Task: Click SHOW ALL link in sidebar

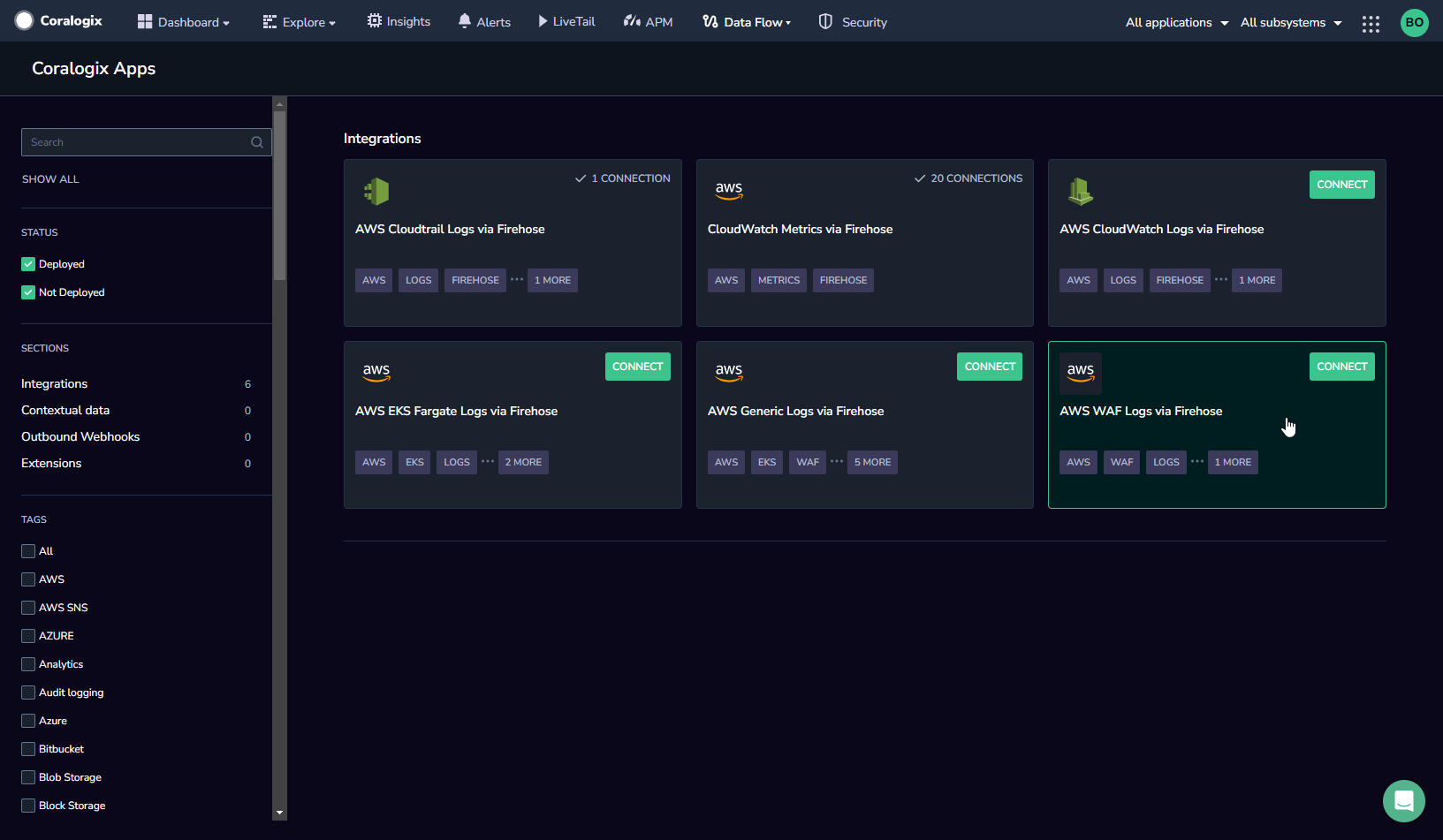Action: (50, 179)
